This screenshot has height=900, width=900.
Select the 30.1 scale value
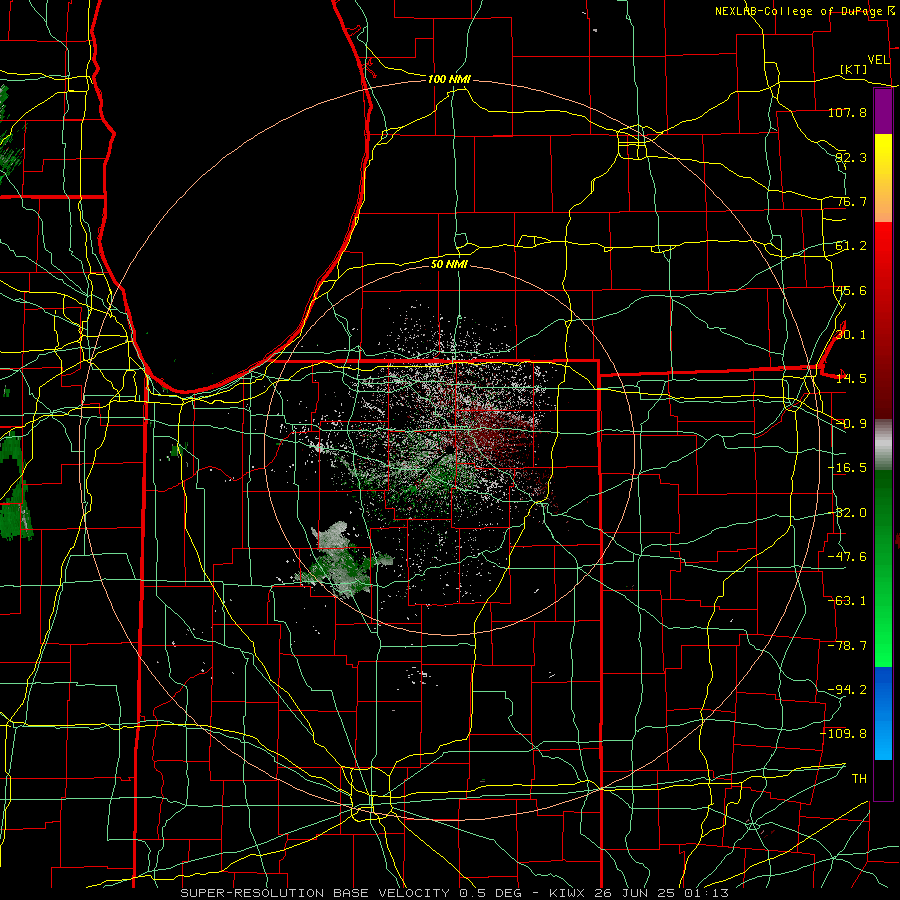point(851,335)
